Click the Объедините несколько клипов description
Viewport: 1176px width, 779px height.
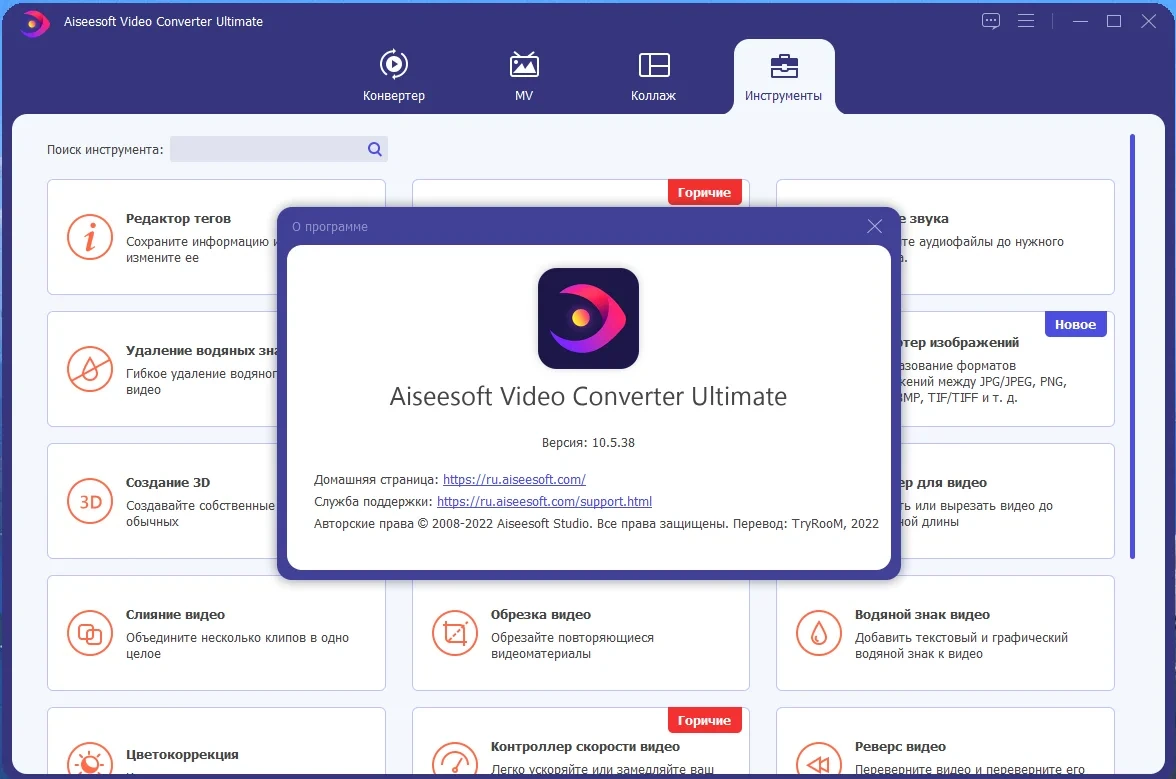click(237, 646)
